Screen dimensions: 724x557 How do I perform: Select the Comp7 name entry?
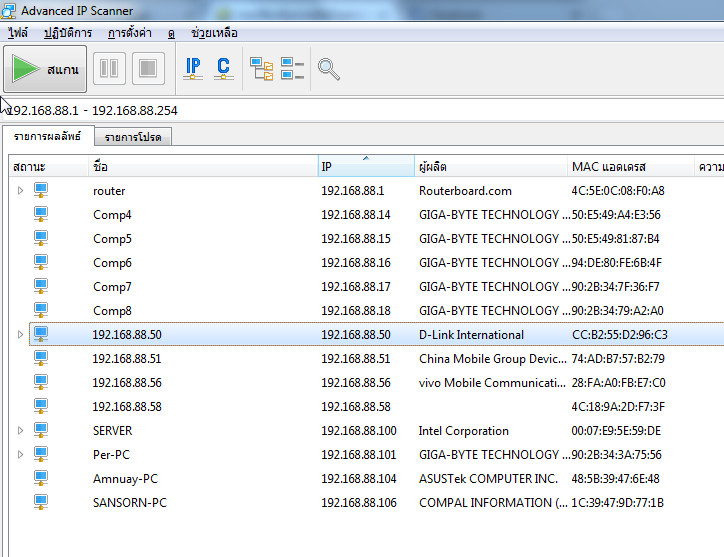click(112, 287)
